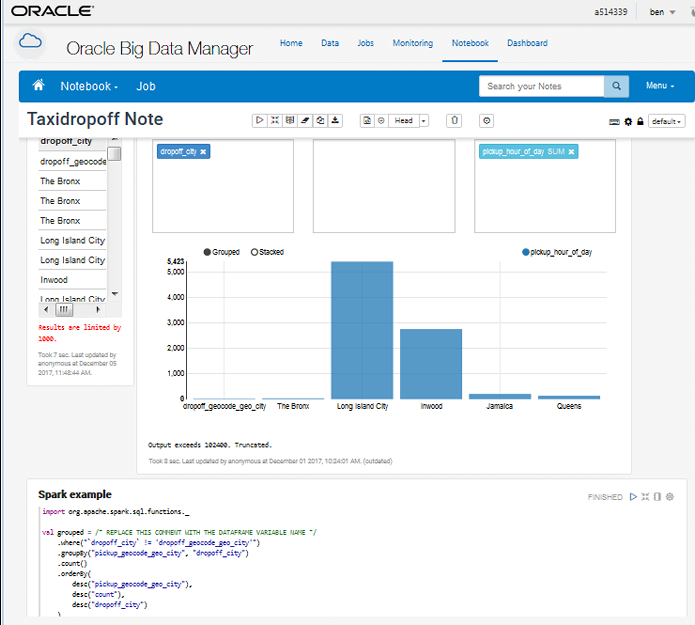Toggle pickup_hour_of_day legend series
695x625 pixels.
point(557,252)
